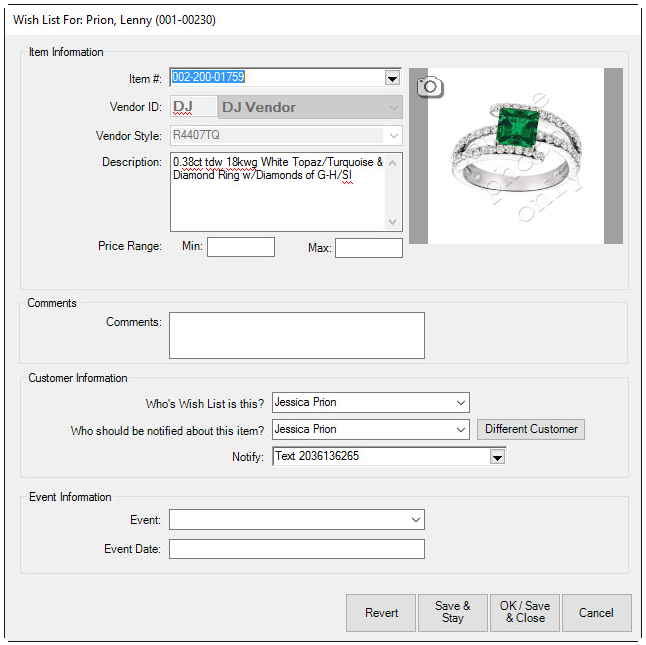Click the camera icon on item image

(429, 87)
